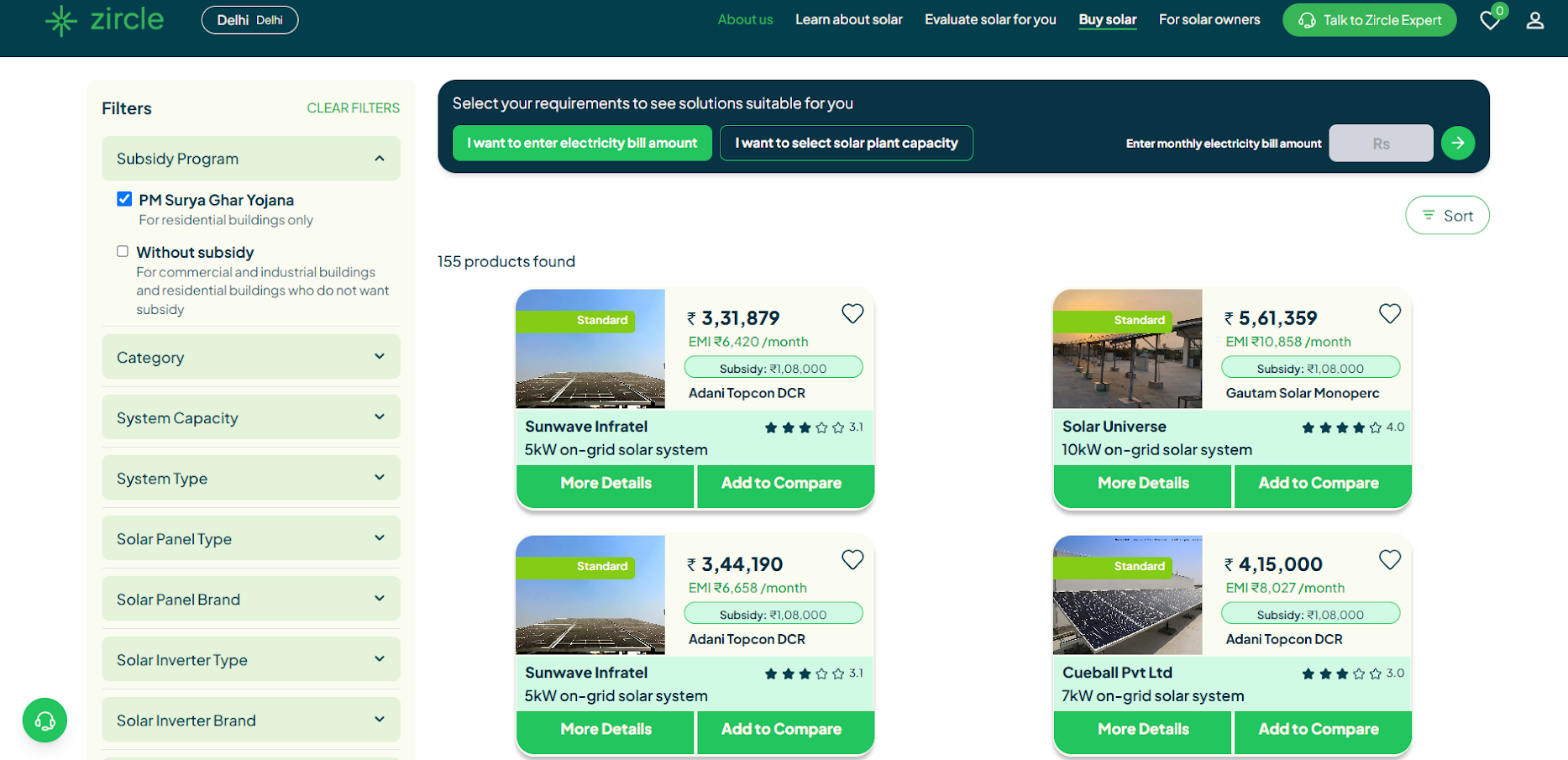Open thumbnail of Solar Universe system
Viewport: 1568px width, 760px height.
point(1128,349)
